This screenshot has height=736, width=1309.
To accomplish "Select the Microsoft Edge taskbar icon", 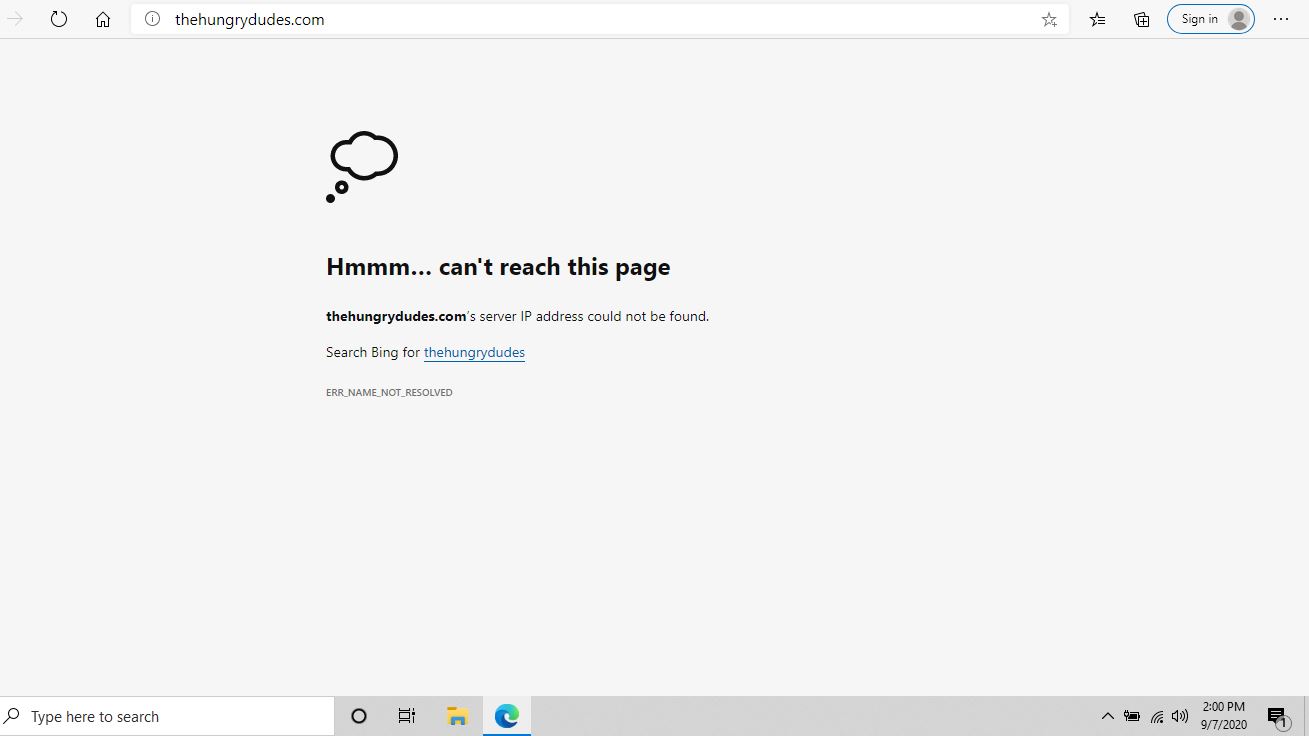I will (x=507, y=716).
